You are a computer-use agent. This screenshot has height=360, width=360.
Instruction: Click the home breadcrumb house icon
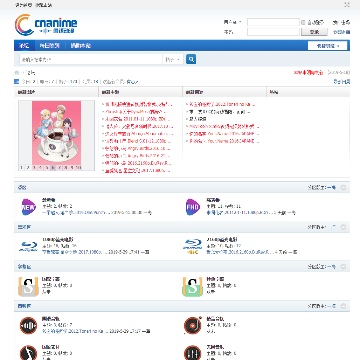tap(17, 72)
